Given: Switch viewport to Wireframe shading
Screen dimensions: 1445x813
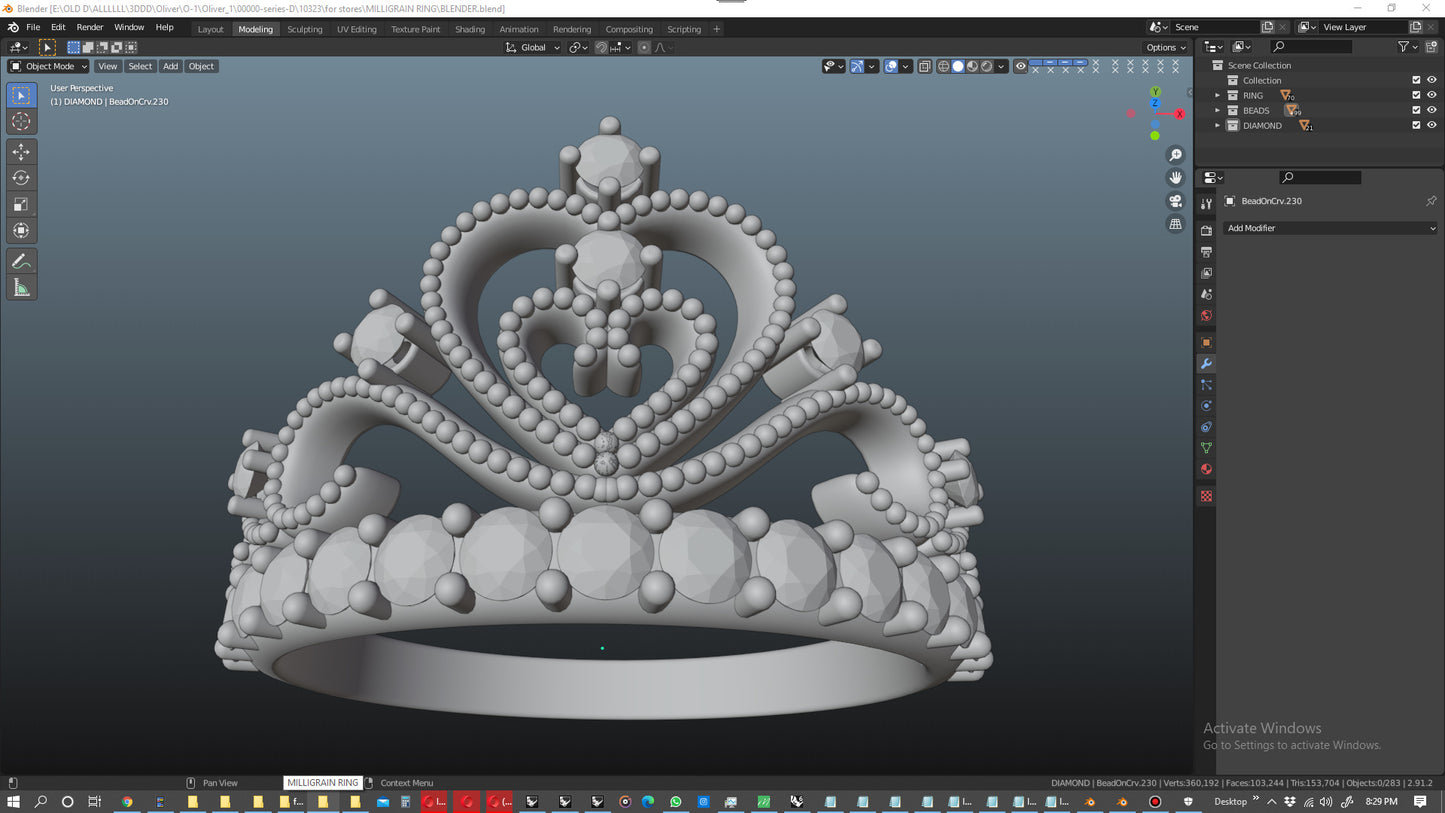Looking at the screenshot, I should (x=944, y=66).
